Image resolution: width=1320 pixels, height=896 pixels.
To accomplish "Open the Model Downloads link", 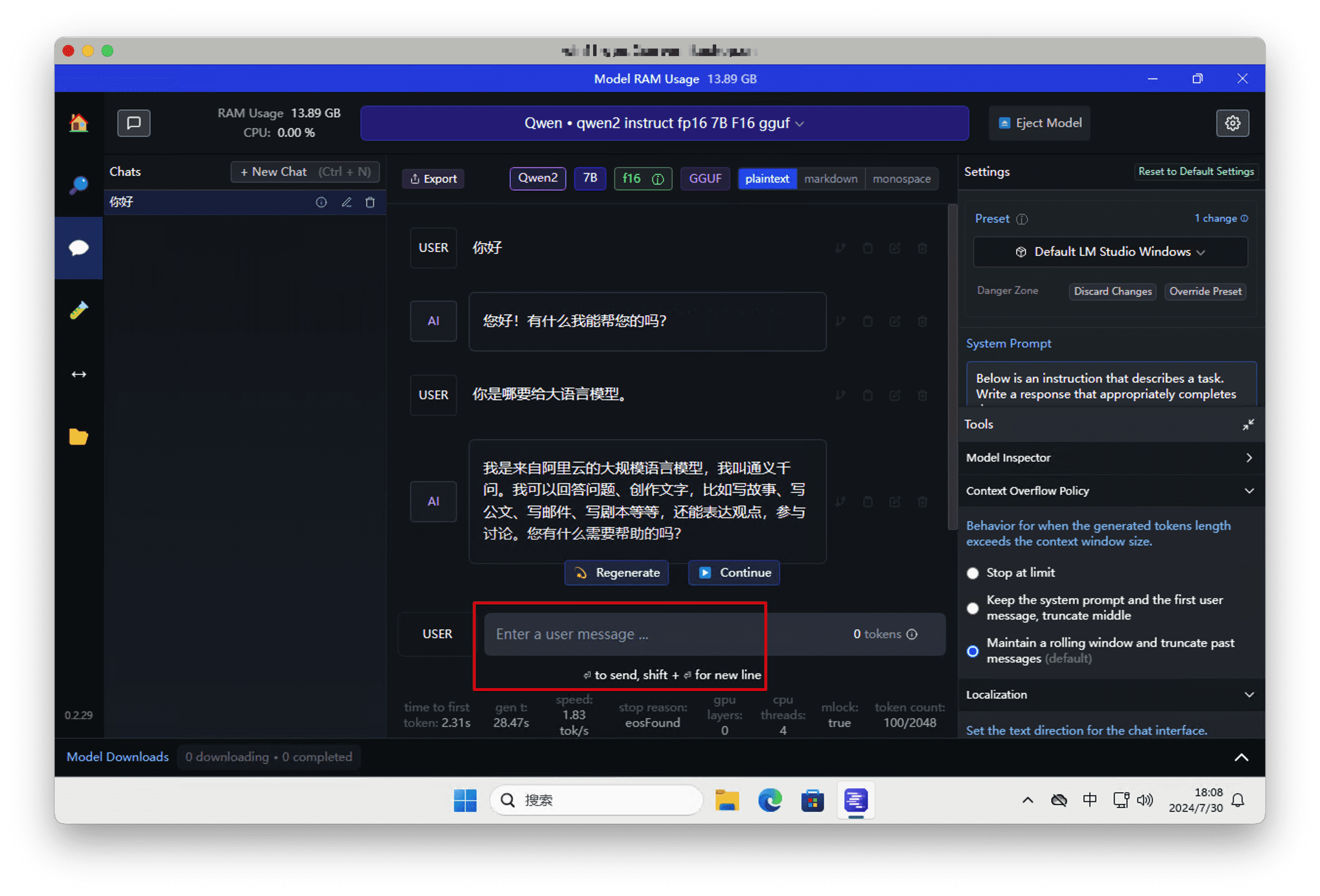I will click(118, 757).
